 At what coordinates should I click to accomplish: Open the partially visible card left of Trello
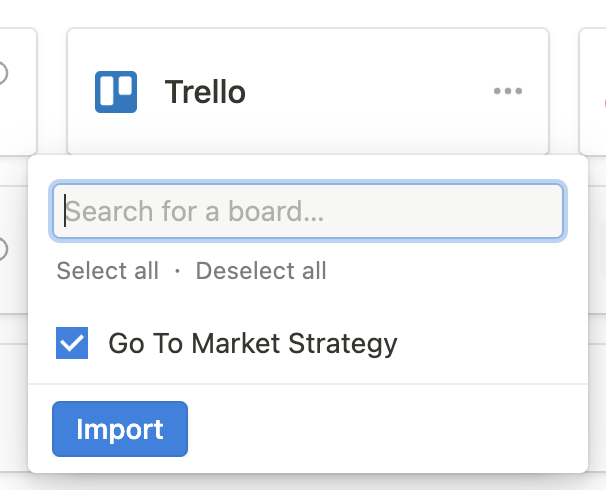click(x=18, y=91)
